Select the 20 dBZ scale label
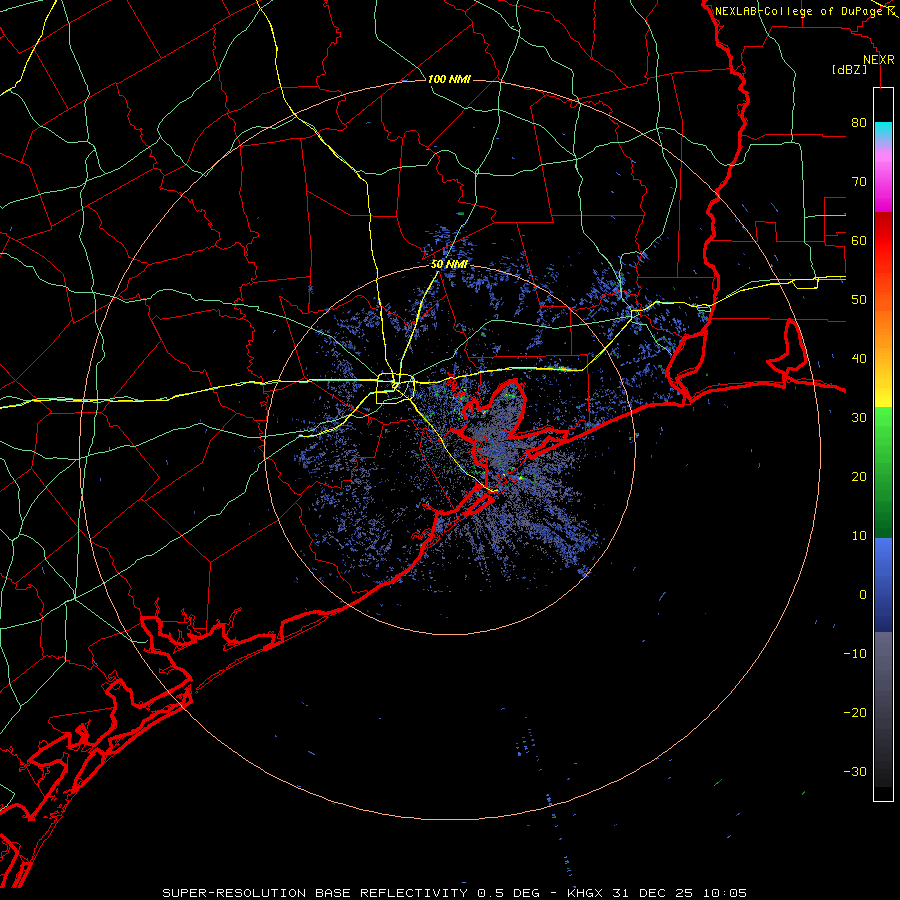 859,476
